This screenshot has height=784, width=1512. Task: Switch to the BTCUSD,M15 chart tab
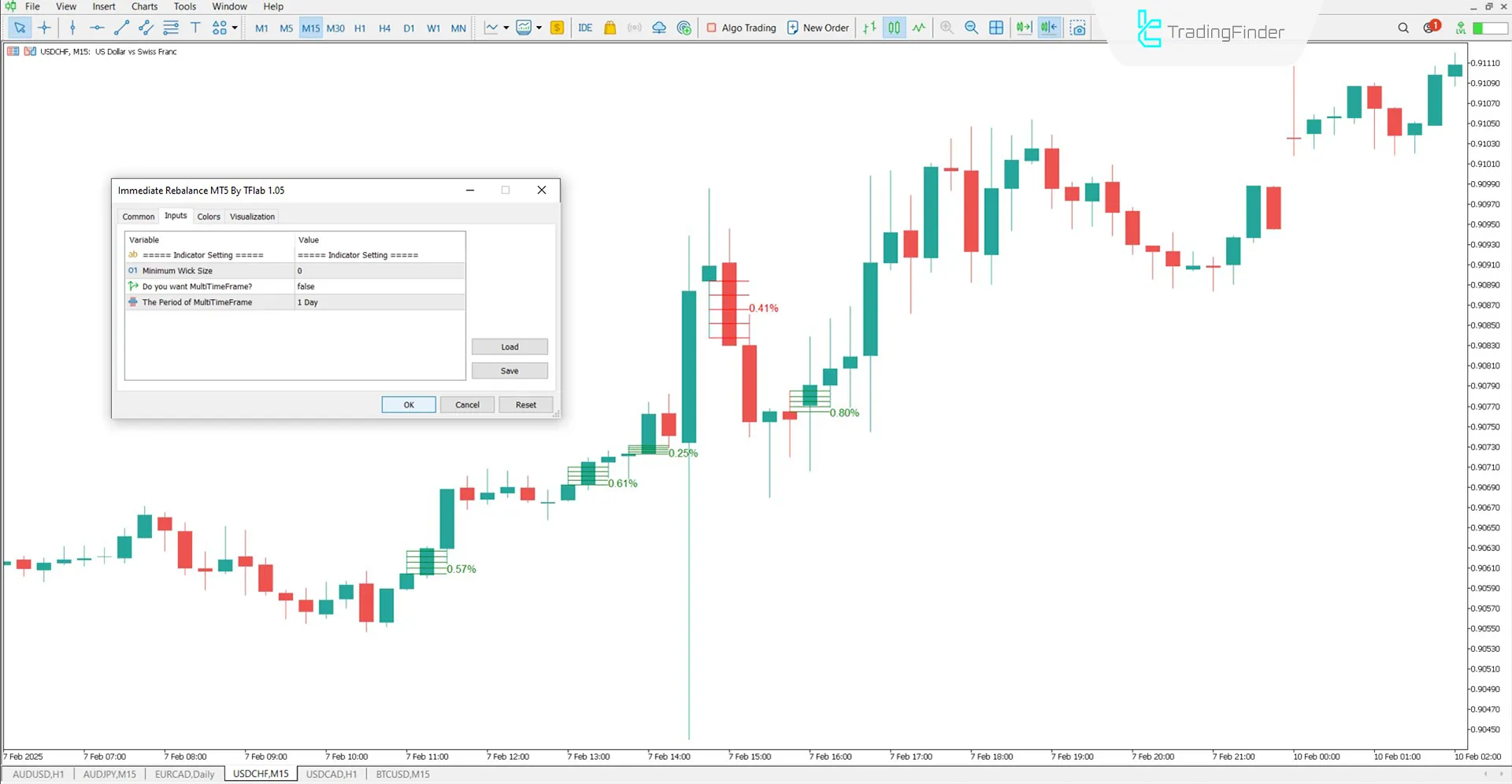[402, 774]
